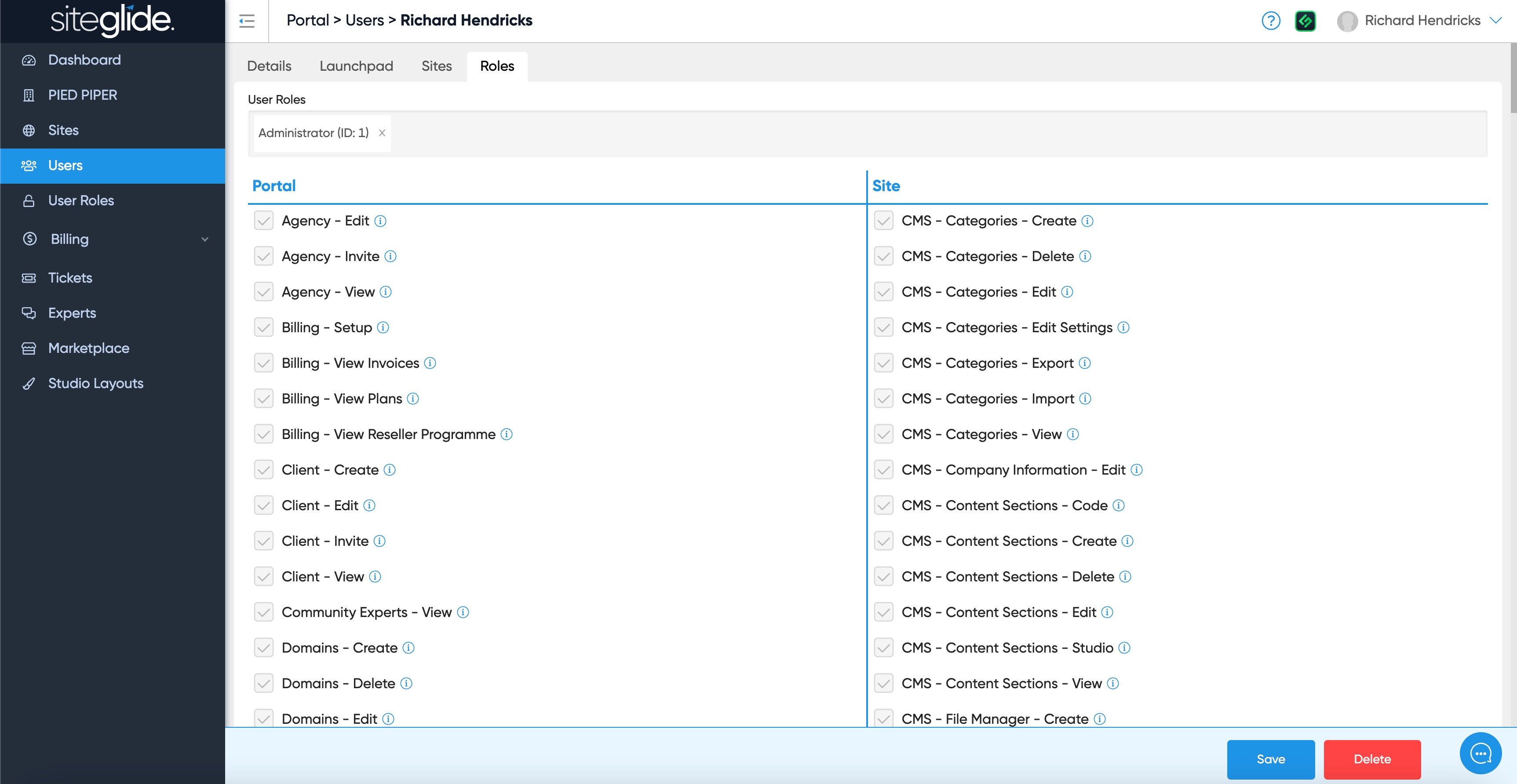Click info icon beside Billing - View Reseller Programme

(507, 434)
